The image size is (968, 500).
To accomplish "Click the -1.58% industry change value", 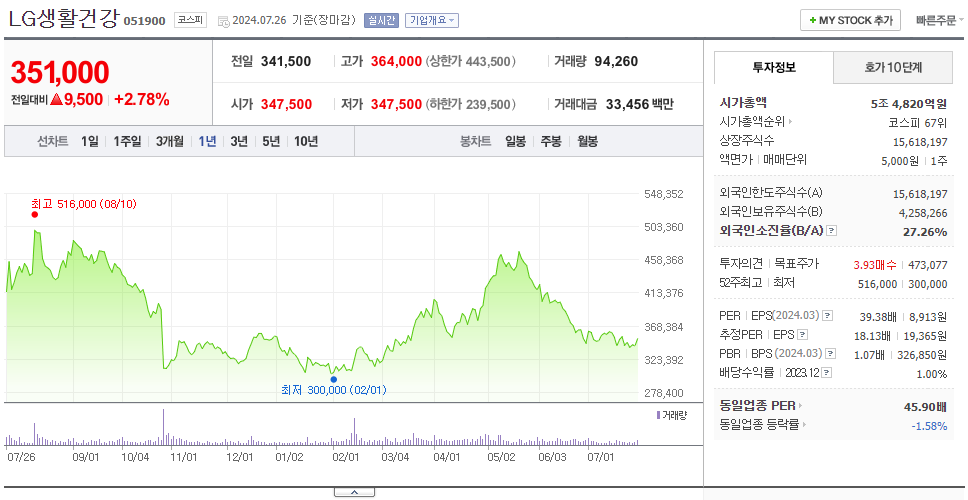I will (929, 425).
